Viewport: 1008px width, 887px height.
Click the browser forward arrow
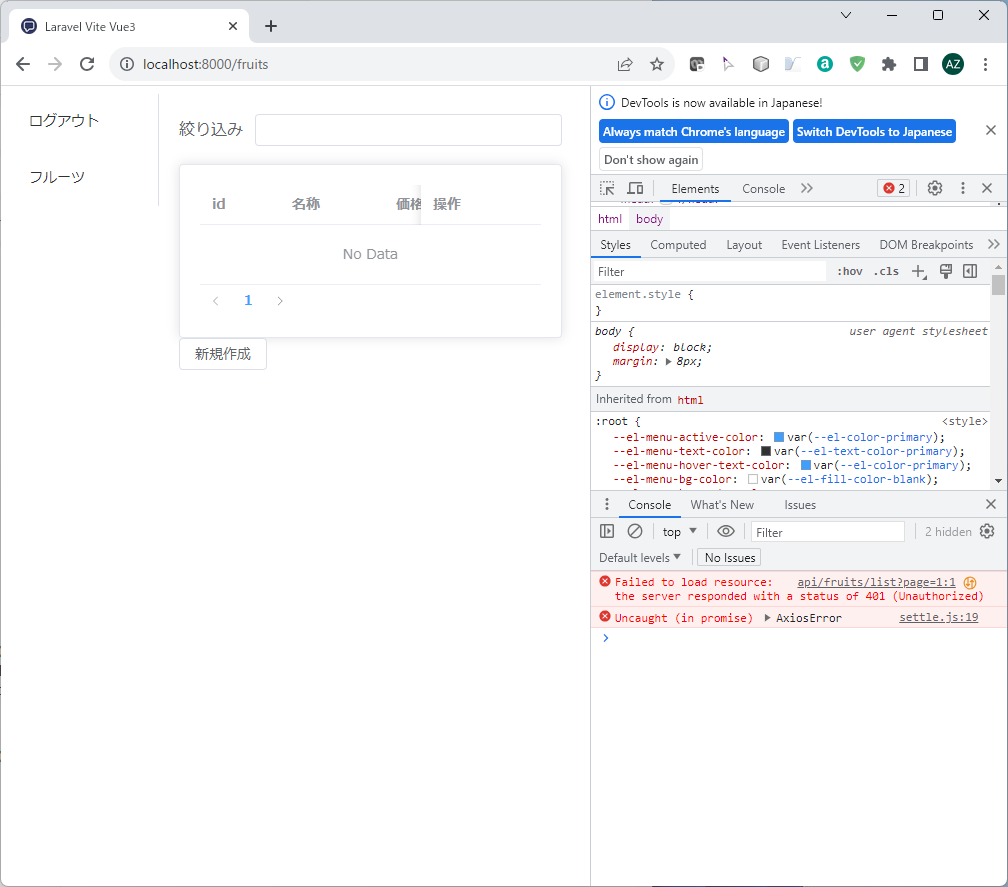coord(55,64)
